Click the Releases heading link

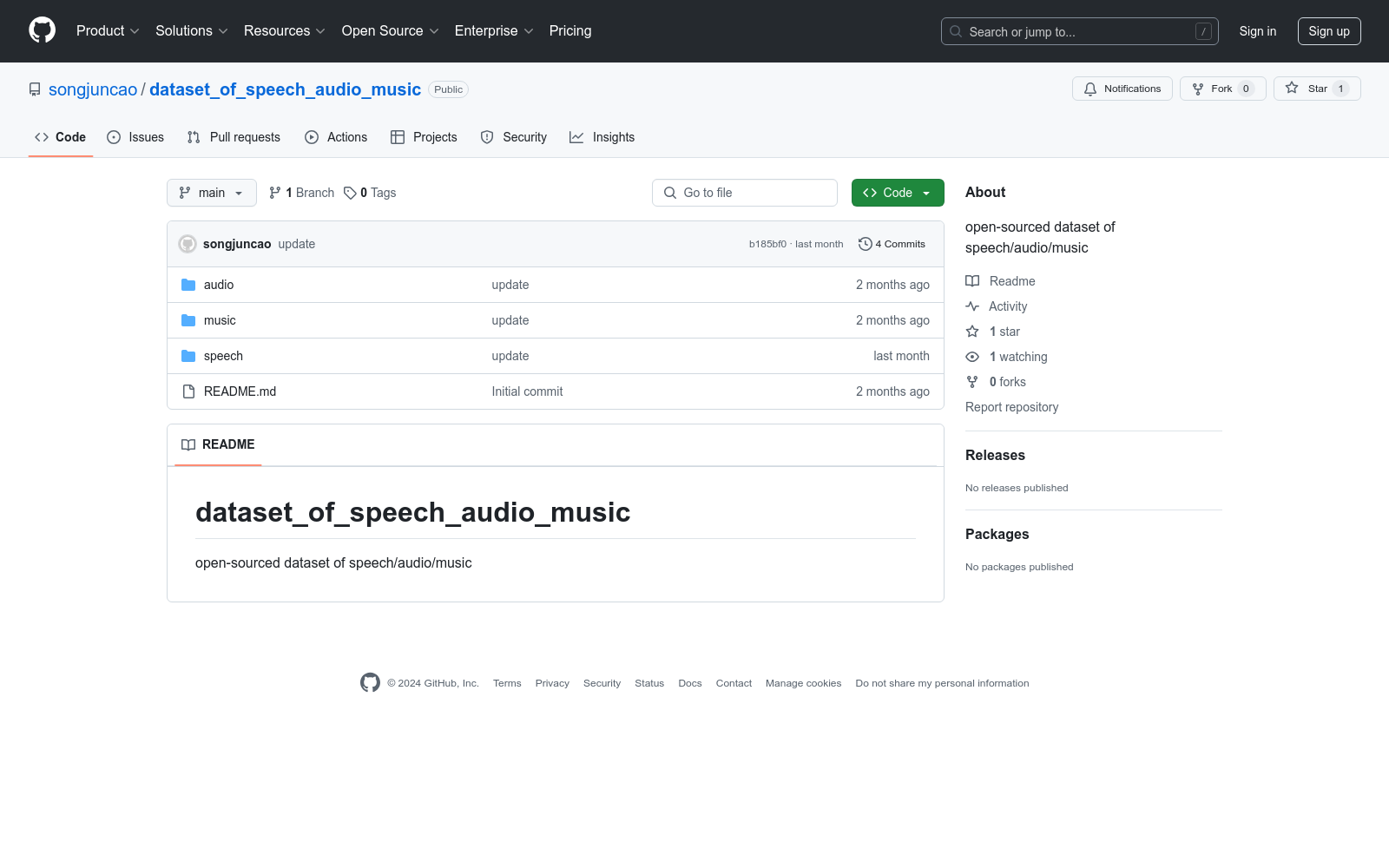click(x=995, y=456)
